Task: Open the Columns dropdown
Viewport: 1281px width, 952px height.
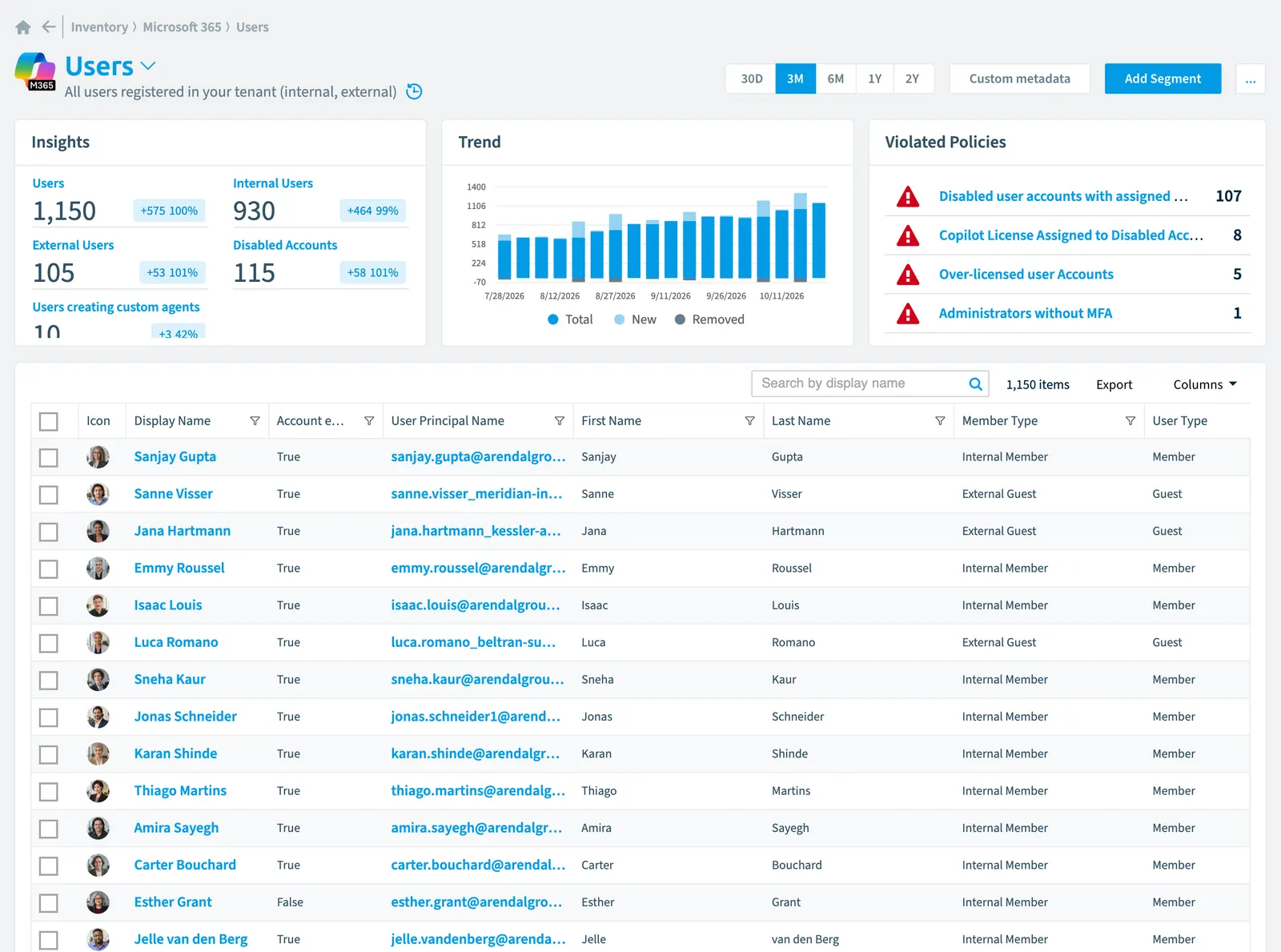Action: click(1205, 384)
